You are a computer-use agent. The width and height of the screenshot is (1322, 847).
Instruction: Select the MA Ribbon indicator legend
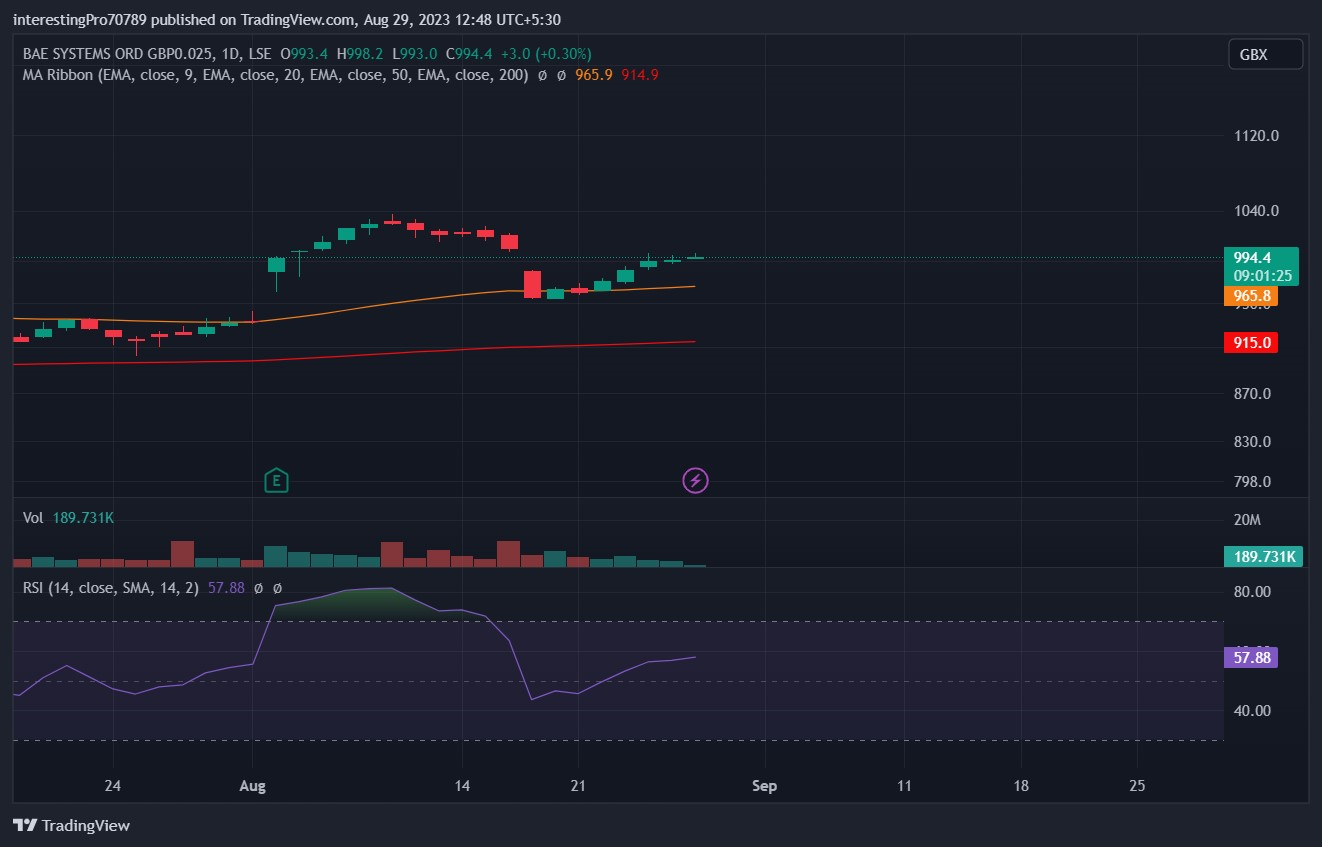[276, 75]
